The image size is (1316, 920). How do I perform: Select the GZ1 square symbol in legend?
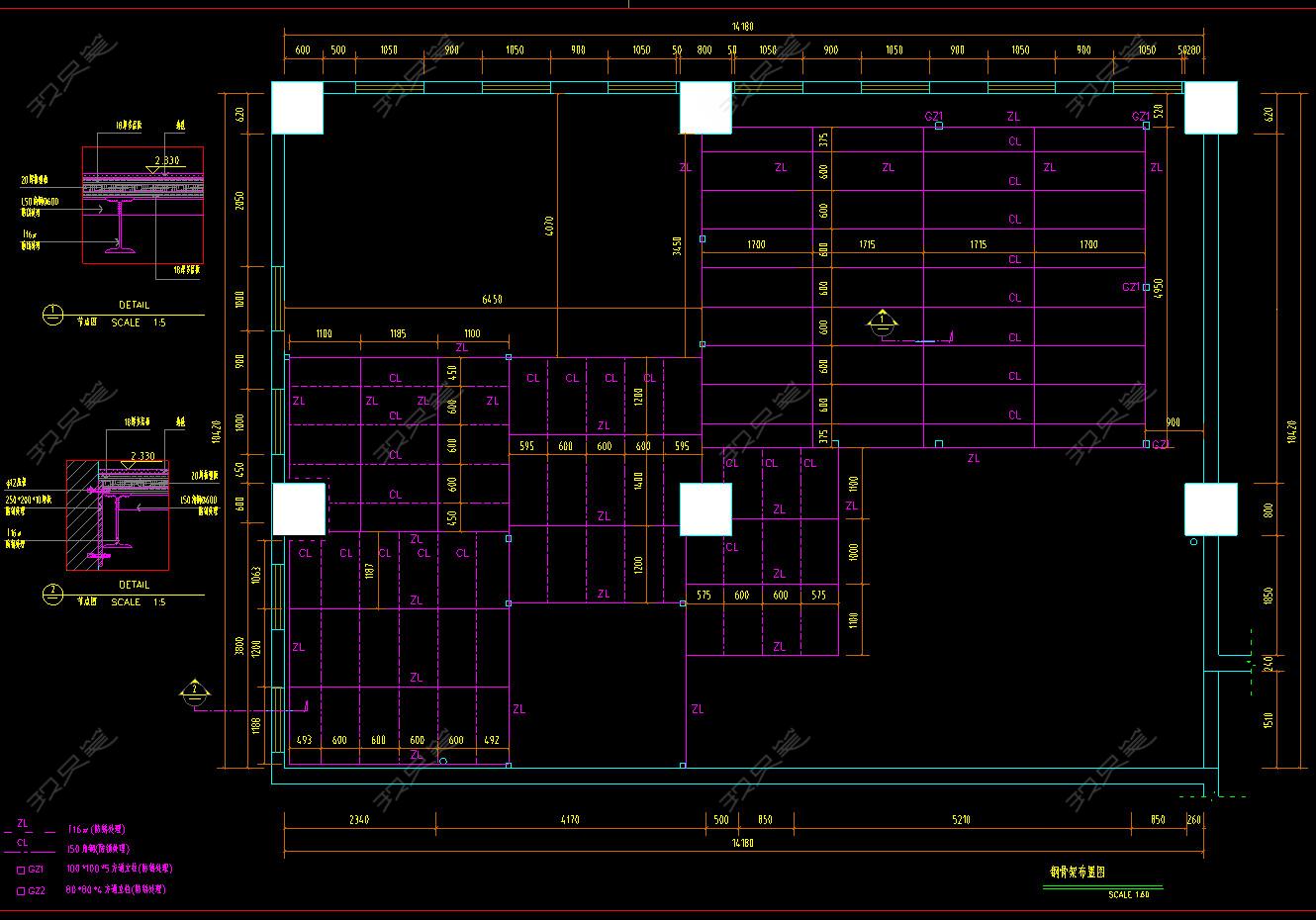pyautogui.click(x=20, y=870)
